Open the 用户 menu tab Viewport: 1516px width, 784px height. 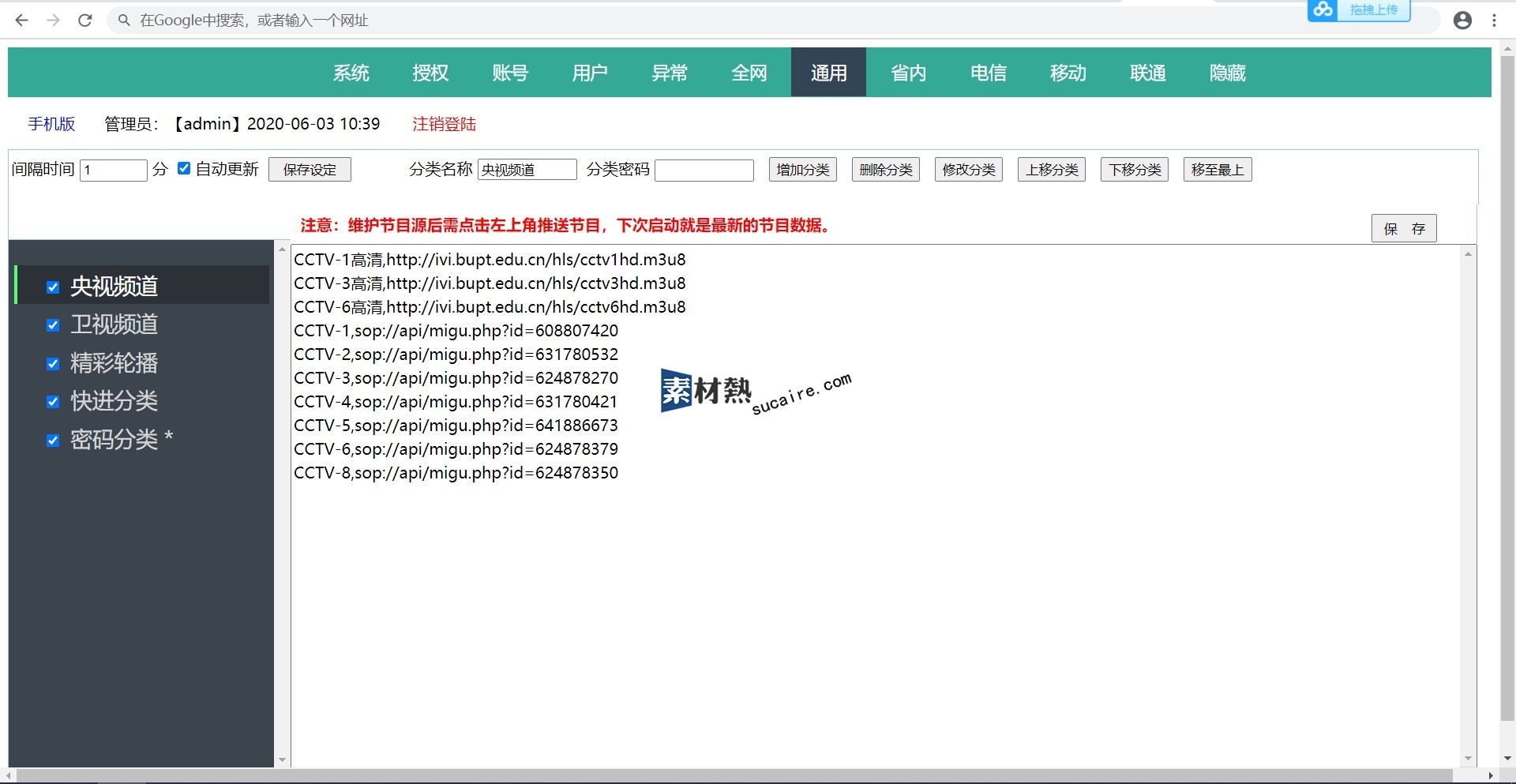590,73
